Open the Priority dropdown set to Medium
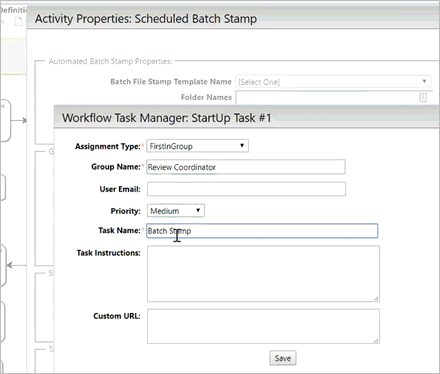Image resolution: width=440 pixels, height=374 pixels. click(x=176, y=211)
